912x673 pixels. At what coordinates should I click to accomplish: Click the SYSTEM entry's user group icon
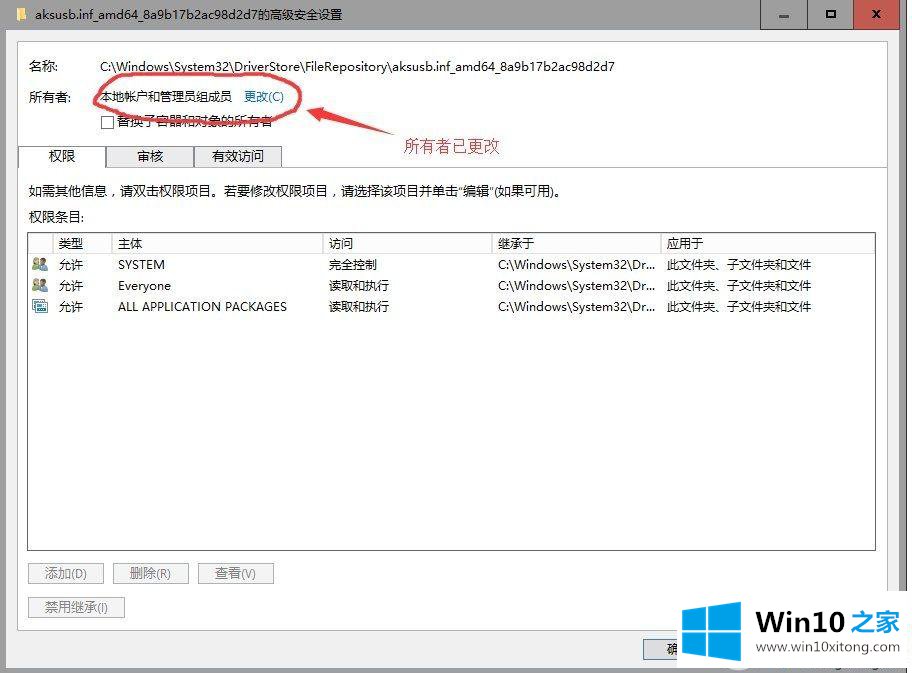tap(40, 265)
